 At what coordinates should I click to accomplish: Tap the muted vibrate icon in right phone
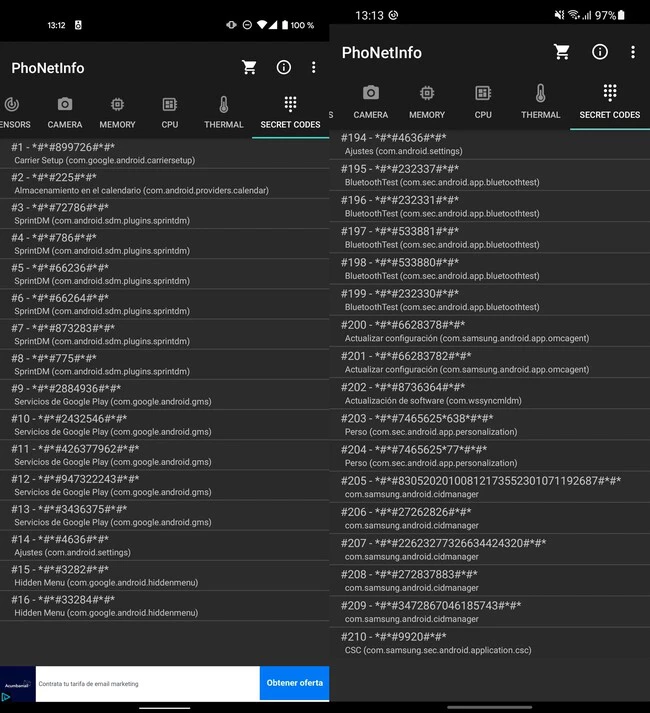pyautogui.click(x=559, y=15)
